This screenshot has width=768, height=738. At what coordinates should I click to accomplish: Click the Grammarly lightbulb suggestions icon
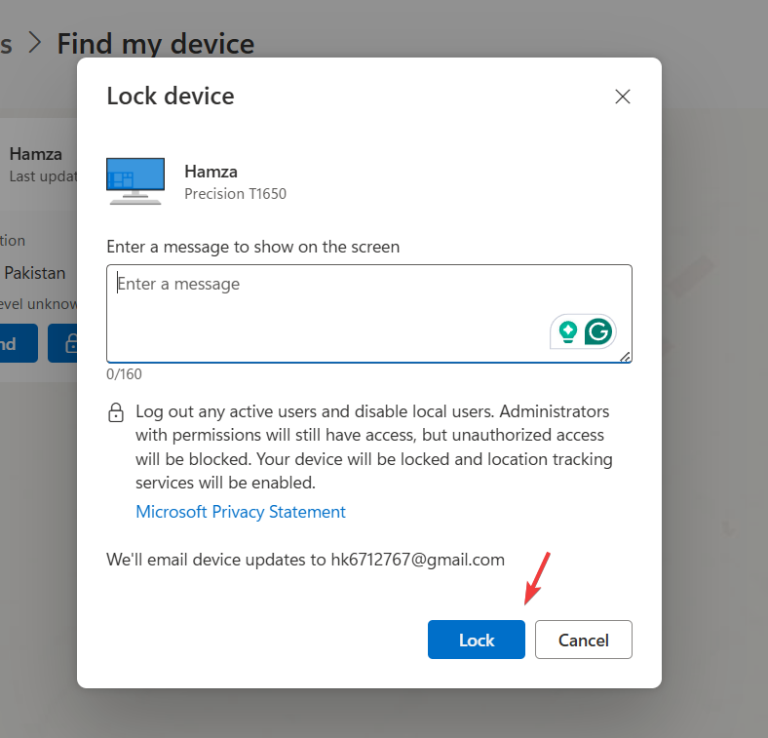[x=568, y=332]
